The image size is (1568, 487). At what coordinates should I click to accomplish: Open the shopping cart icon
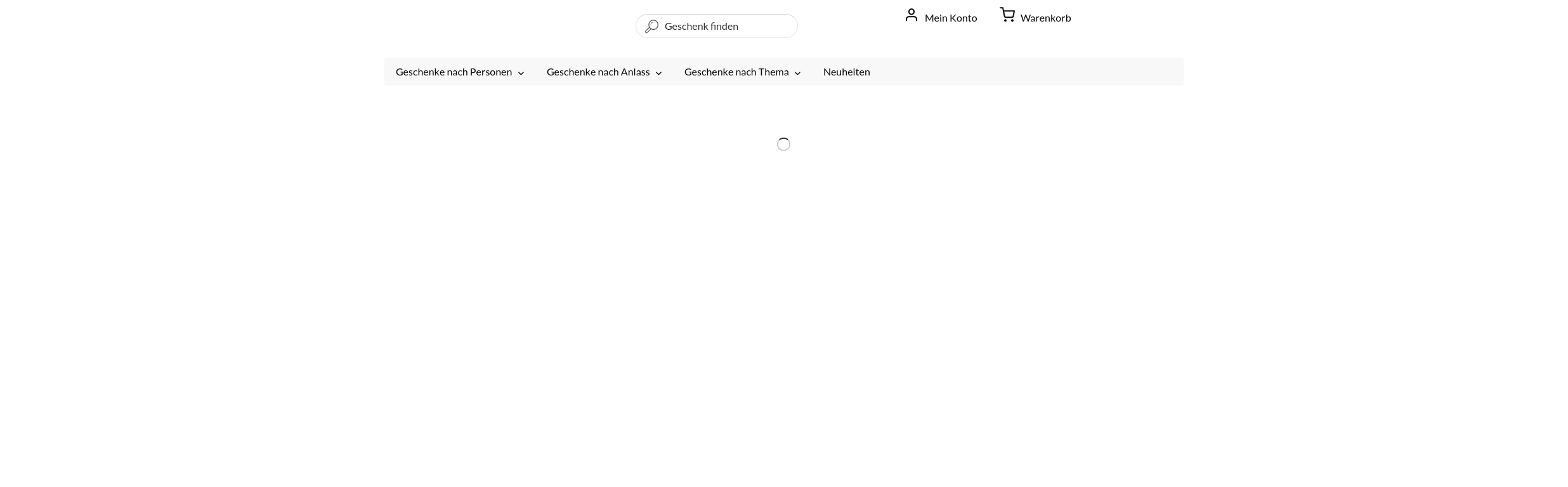pyautogui.click(x=1007, y=15)
